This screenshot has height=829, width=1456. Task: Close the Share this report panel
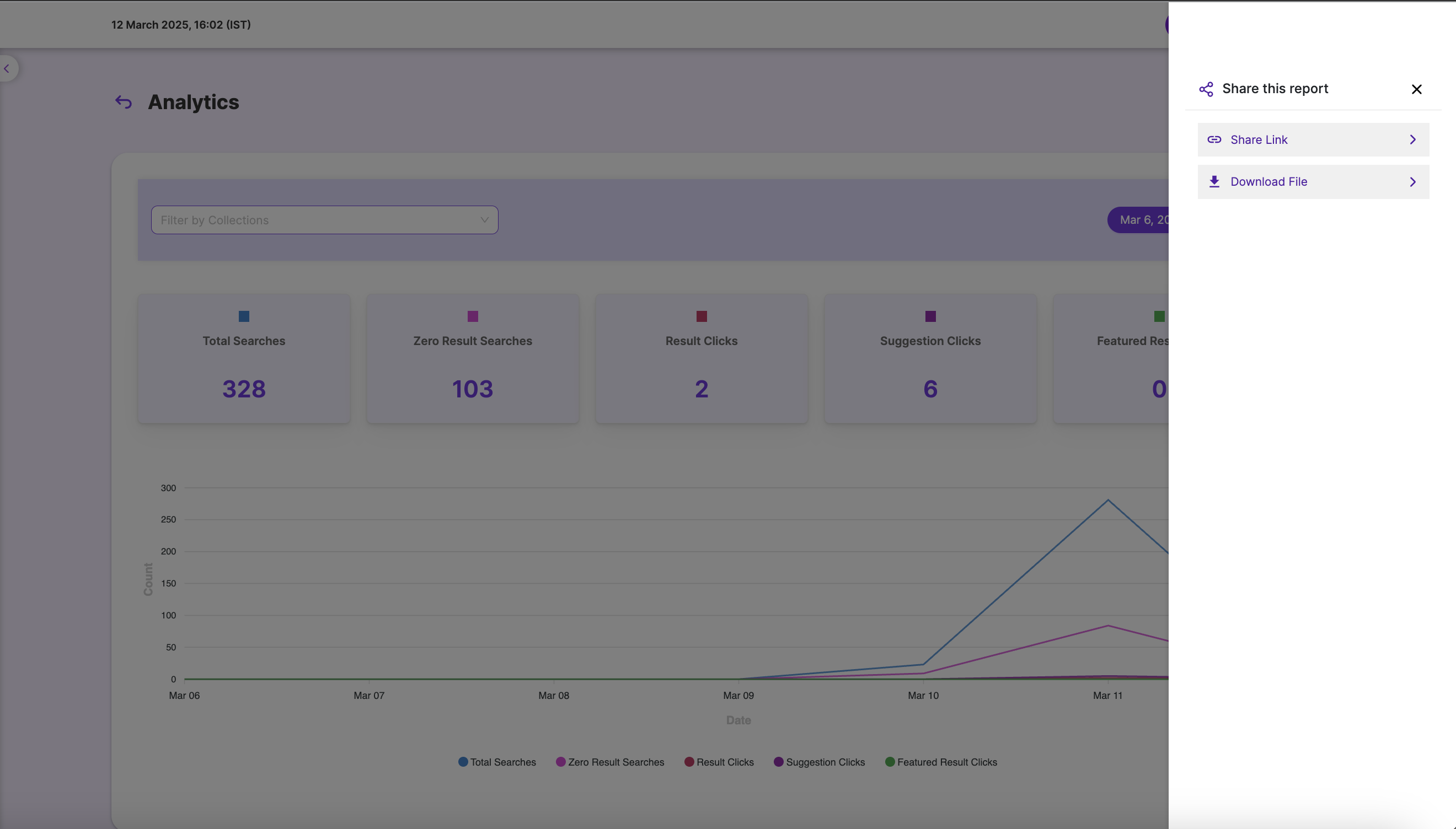(x=1416, y=89)
